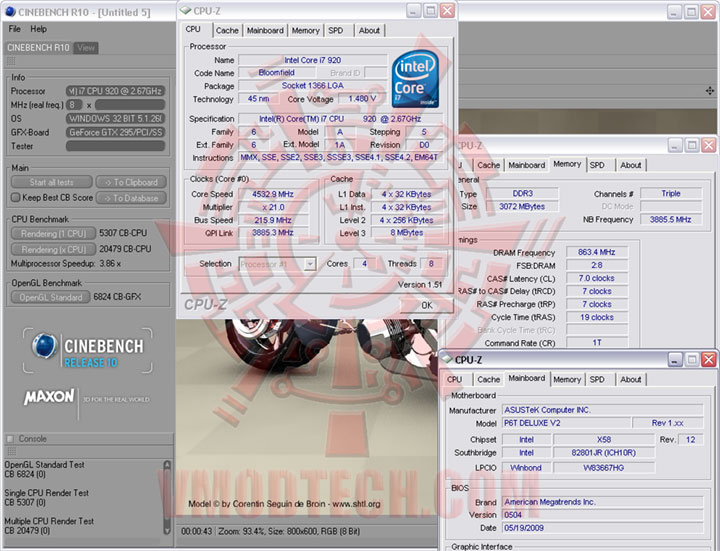Click the console scrollbar up arrow
Screen dimensions: 720x551
[x=167, y=465]
